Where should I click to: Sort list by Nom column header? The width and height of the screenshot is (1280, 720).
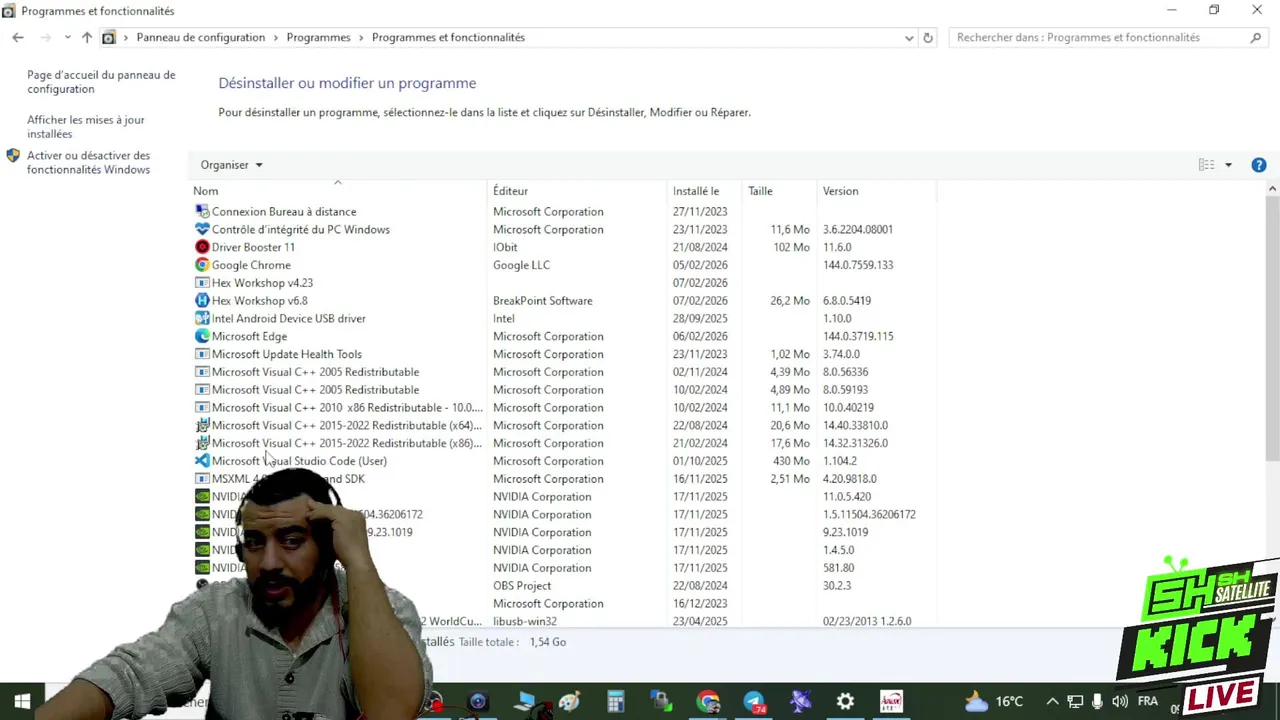click(339, 191)
